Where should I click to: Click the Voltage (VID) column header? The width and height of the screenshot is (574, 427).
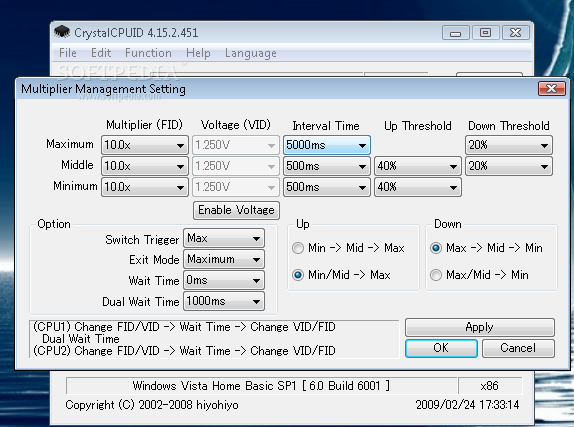pyautogui.click(x=235, y=125)
